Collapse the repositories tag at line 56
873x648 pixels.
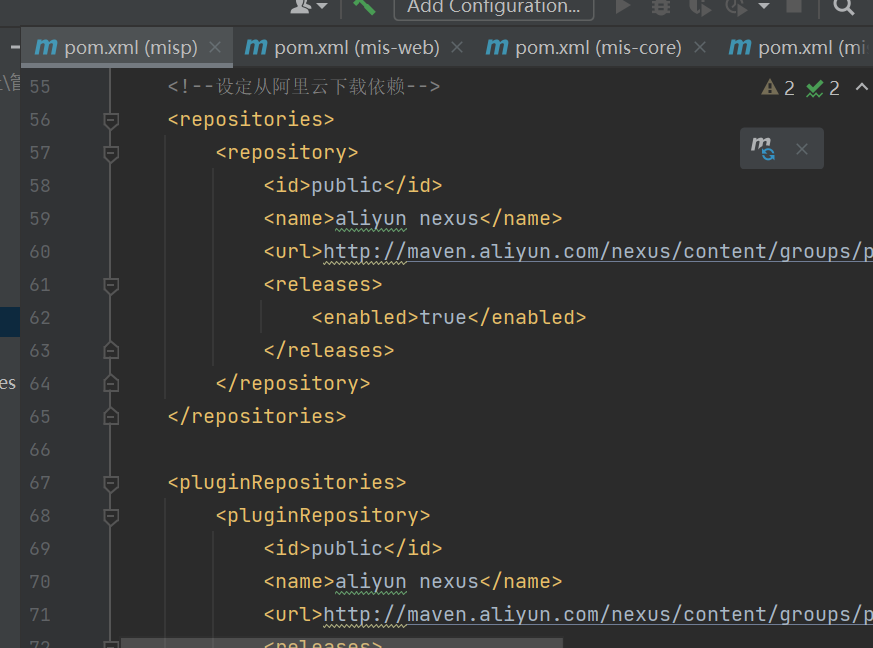(111, 120)
